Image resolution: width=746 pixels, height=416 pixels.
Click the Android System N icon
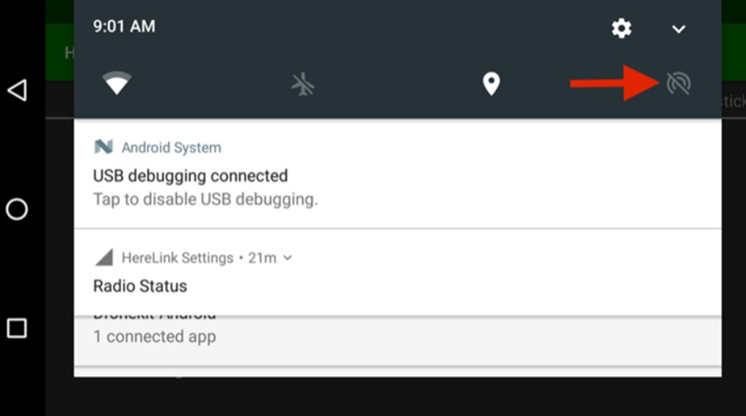103,147
